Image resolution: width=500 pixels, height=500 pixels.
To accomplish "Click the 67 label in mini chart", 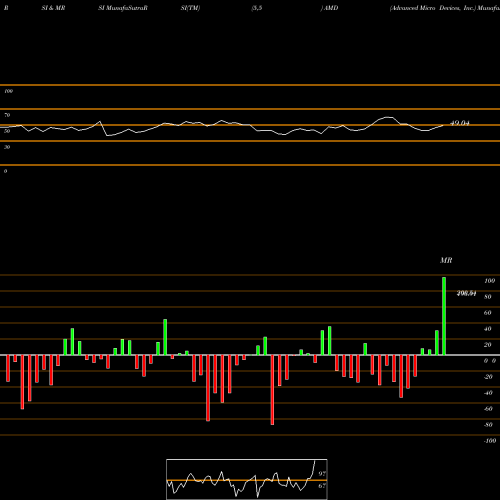I will click(x=322, y=486).
